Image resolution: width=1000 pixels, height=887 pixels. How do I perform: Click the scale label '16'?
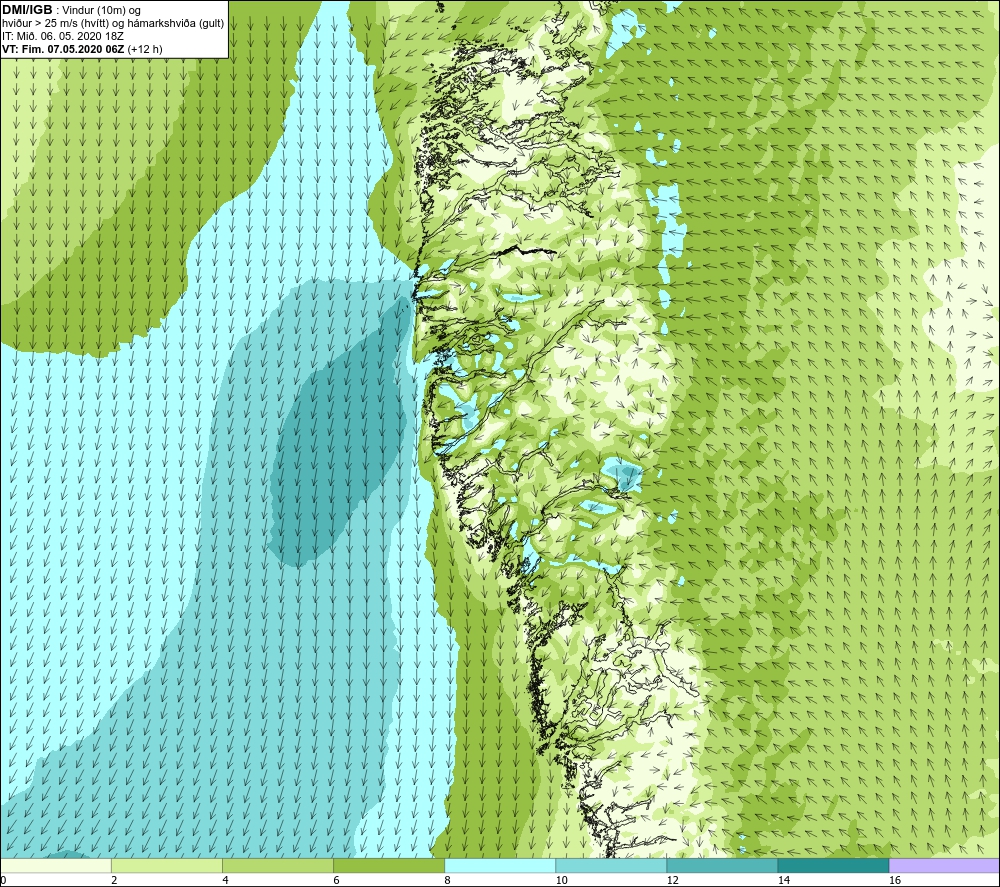895,881
